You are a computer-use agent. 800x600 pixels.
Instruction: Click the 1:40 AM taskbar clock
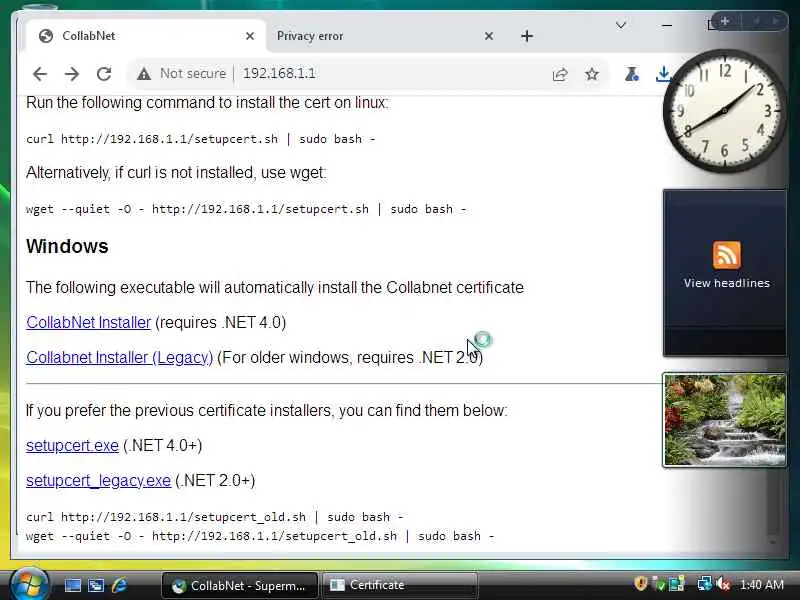(x=762, y=585)
